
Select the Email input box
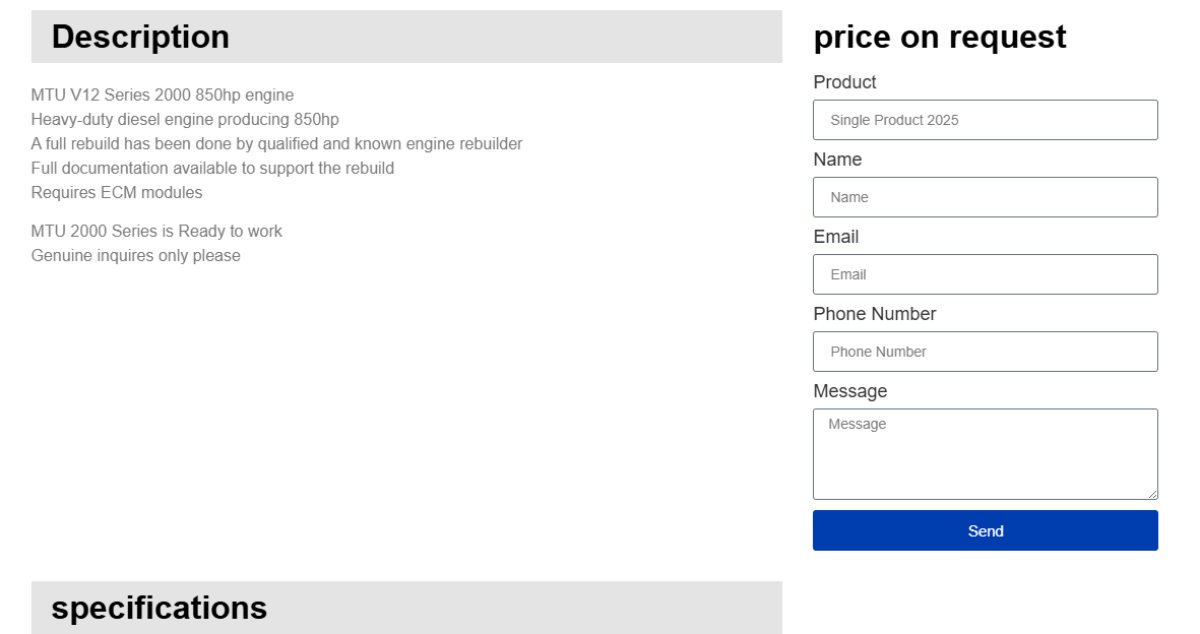(x=985, y=274)
